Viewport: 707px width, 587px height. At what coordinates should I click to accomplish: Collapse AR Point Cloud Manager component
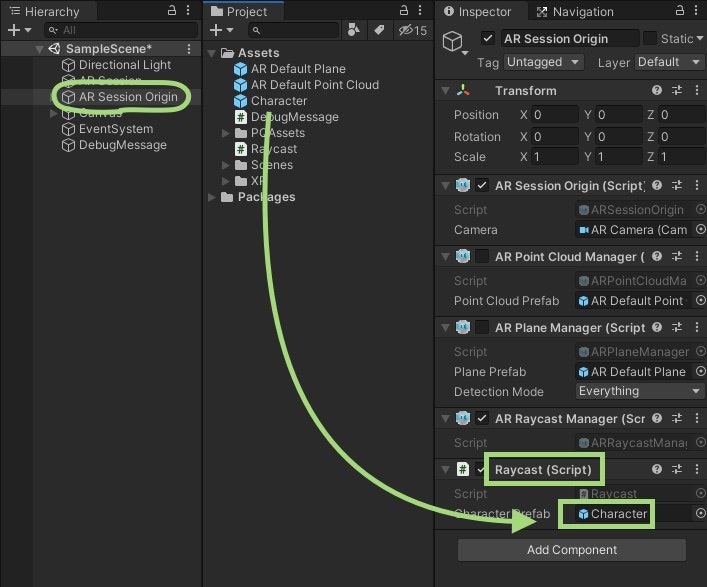click(445, 257)
